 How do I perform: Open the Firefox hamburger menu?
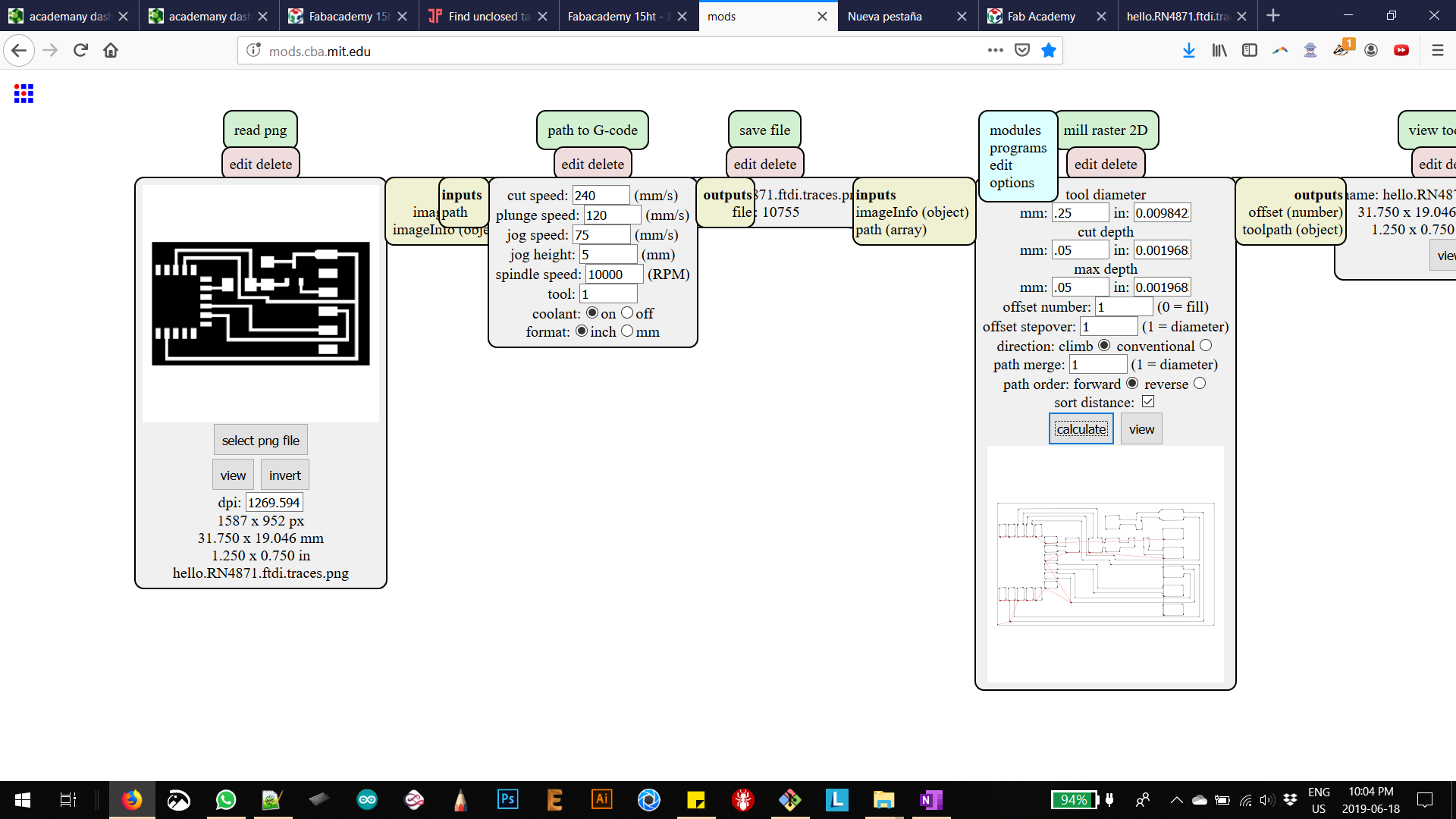[x=1437, y=51]
